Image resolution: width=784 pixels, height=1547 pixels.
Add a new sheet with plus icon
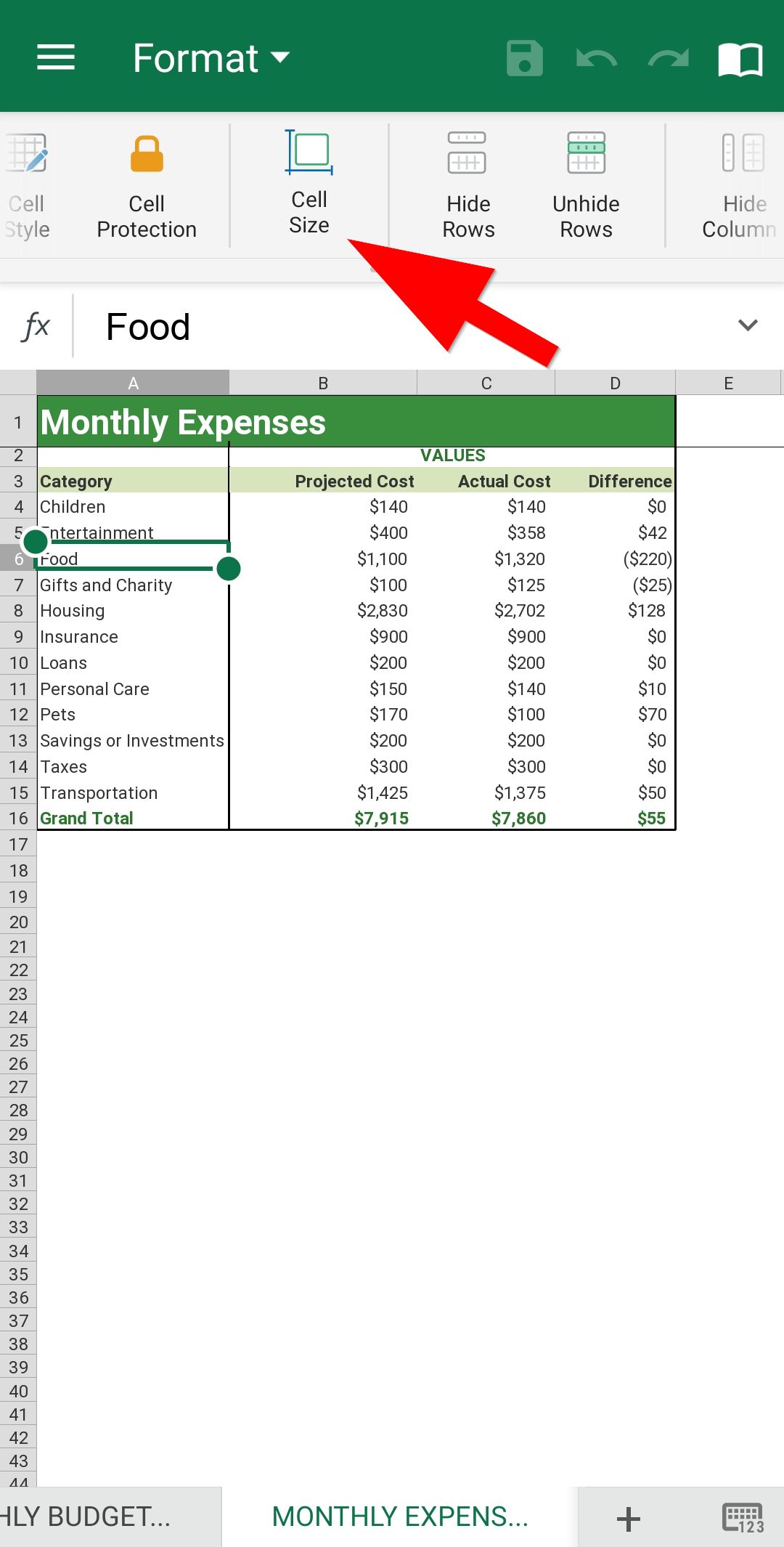629,1519
